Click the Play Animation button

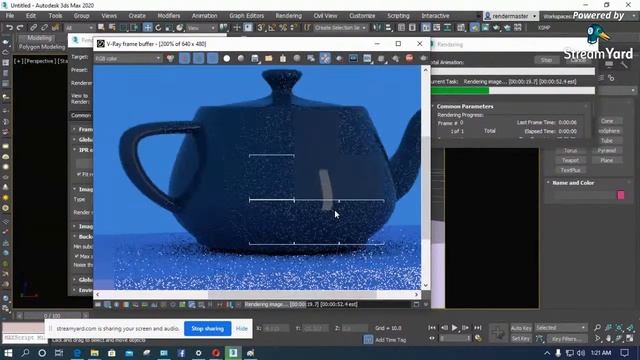pyautogui.click(x=454, y=328)
